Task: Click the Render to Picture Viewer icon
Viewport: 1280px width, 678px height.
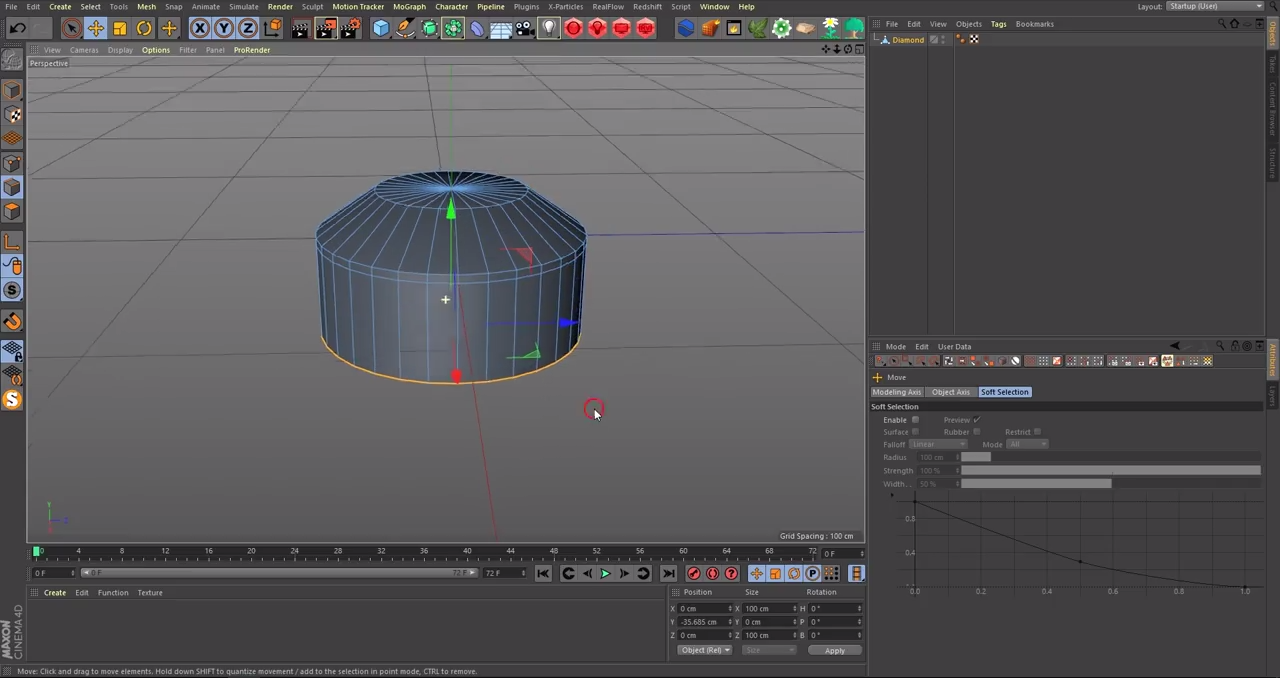Action: click(x=325, y=28)
